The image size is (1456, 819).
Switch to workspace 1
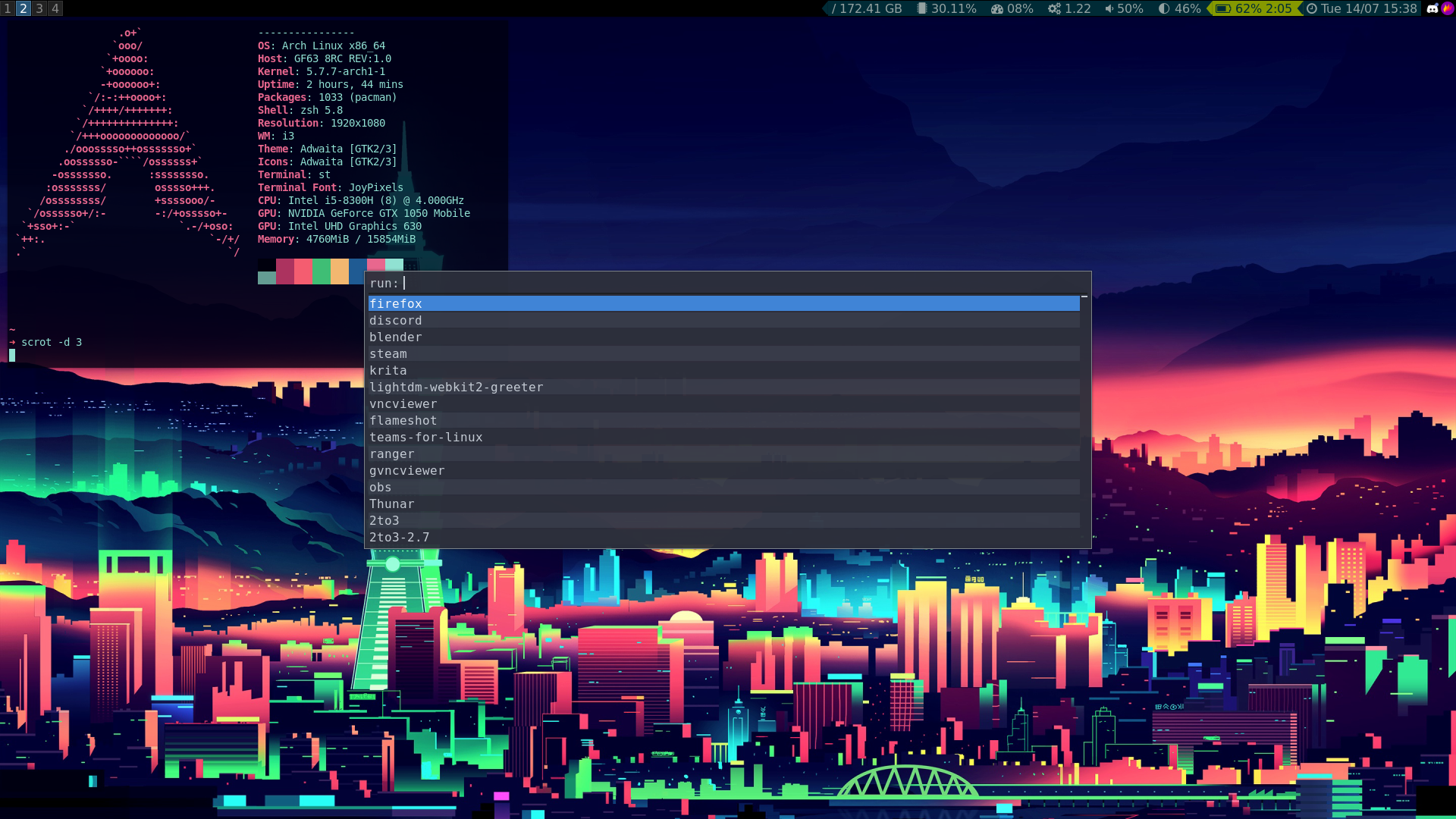[8, 8]
